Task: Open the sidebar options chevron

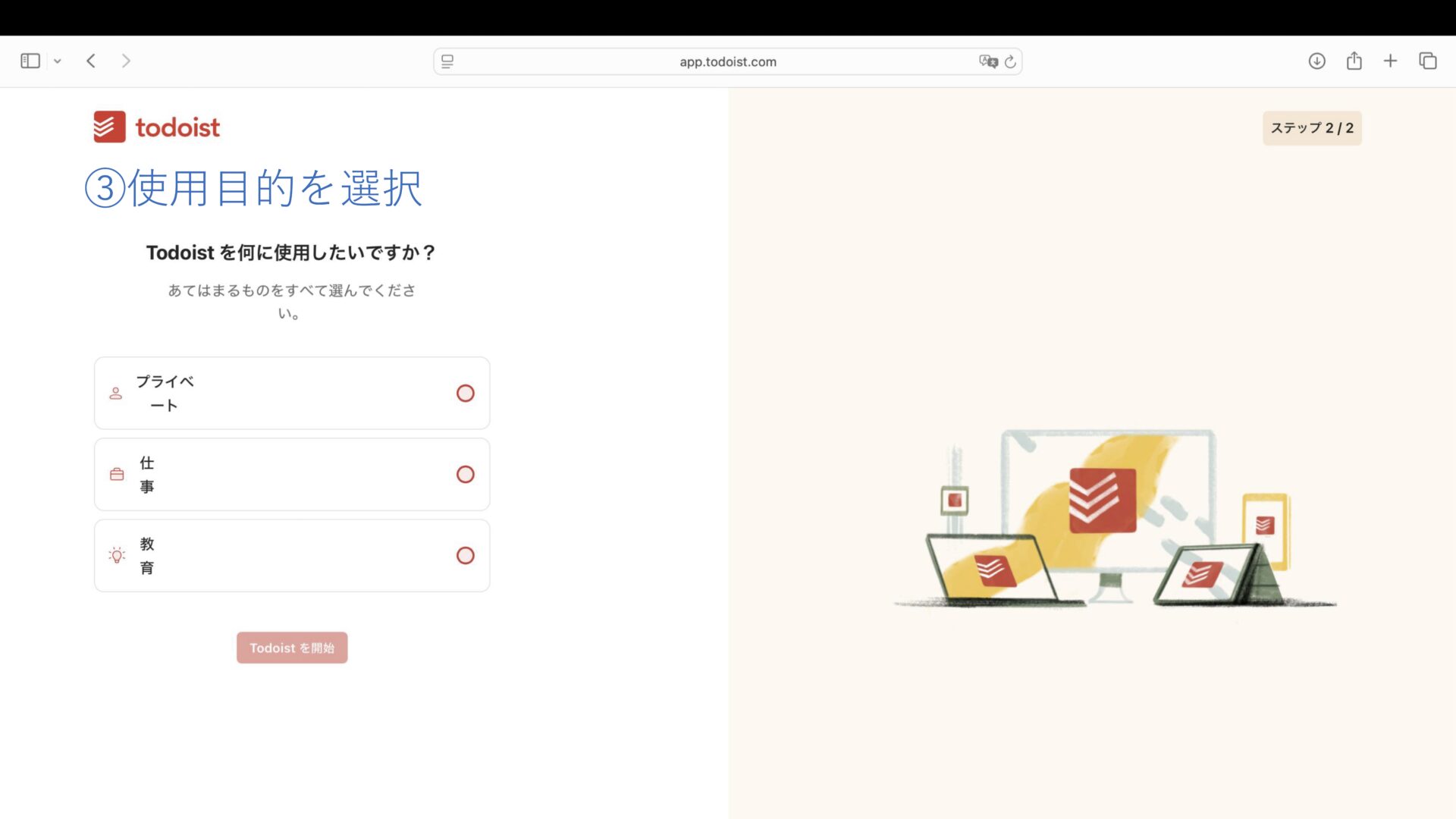Action: point(58,61)
